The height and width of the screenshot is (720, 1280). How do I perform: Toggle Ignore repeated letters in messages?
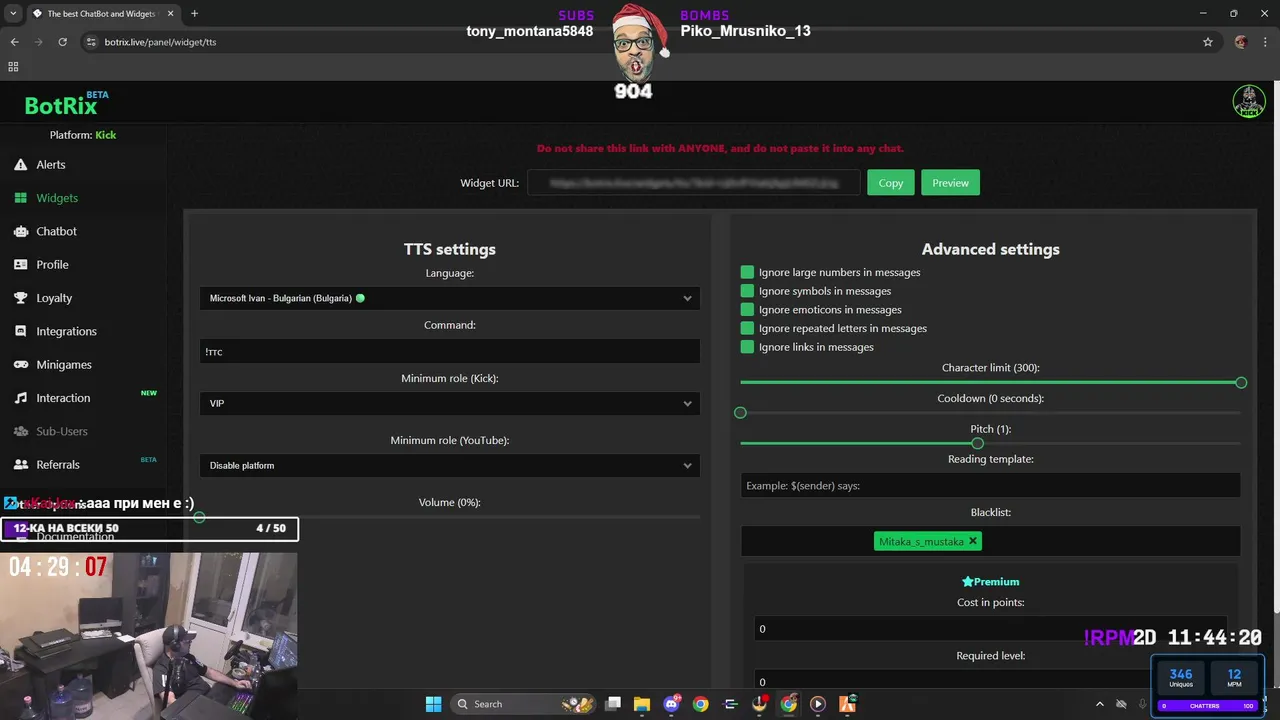(x=747, y=328)
